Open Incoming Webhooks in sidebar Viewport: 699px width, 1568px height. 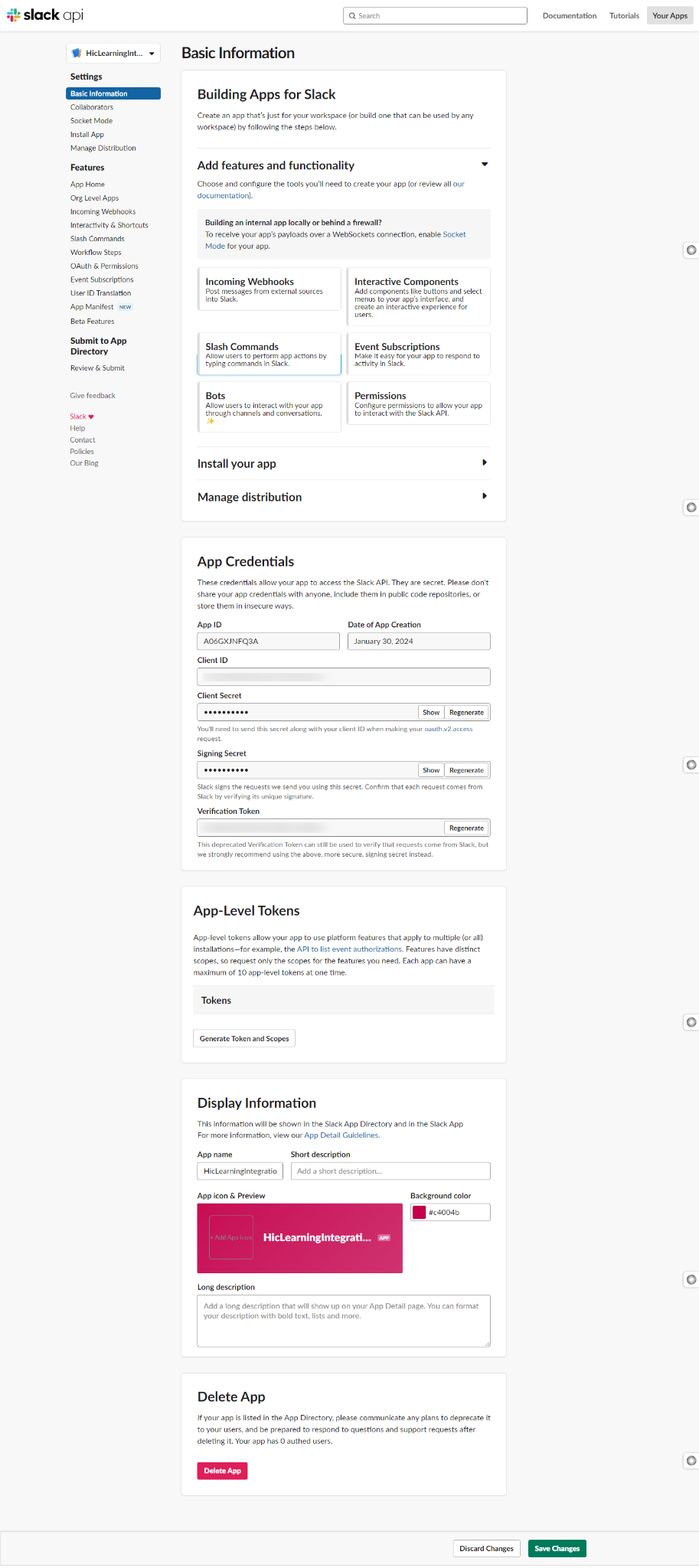pyautogui.click(x=103, y=212)
